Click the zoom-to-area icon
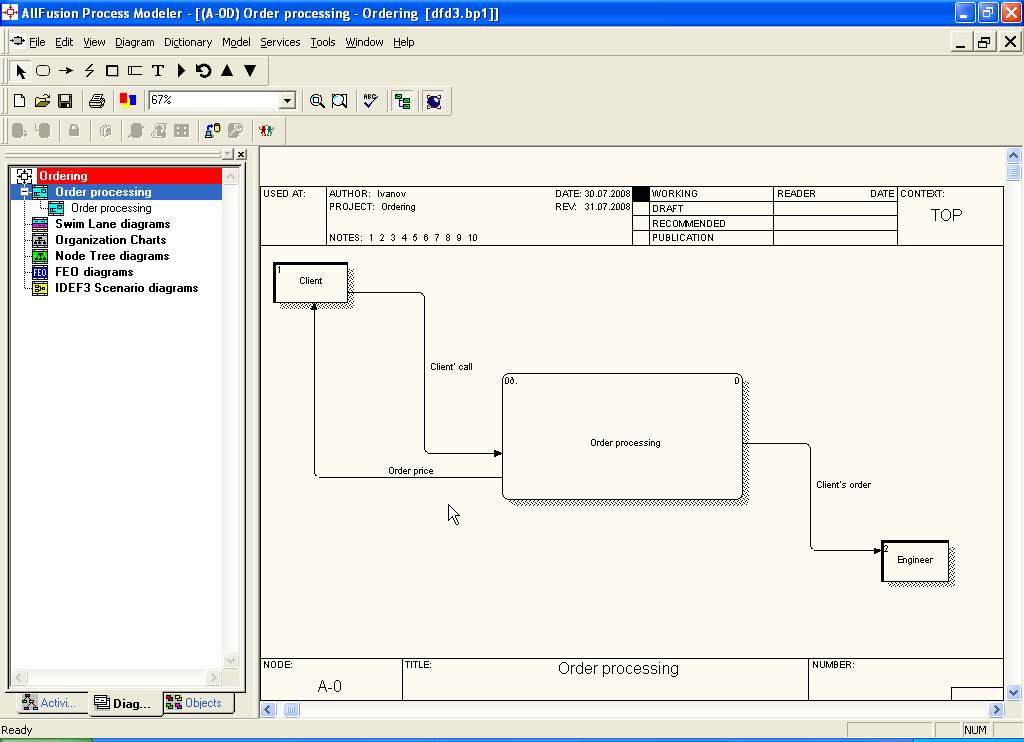Screen dimensions: 1024x742 click(x=340, y=101)
